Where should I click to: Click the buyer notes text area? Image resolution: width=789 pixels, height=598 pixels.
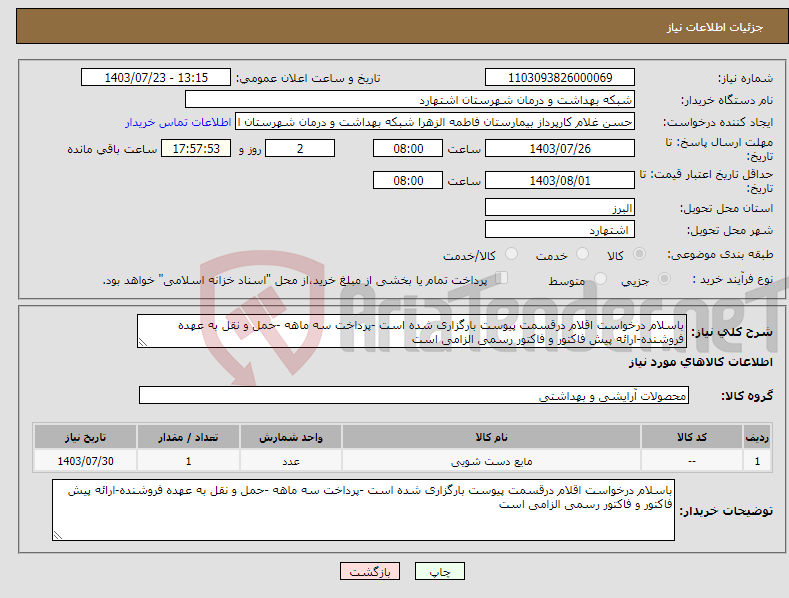coord(363,510)
